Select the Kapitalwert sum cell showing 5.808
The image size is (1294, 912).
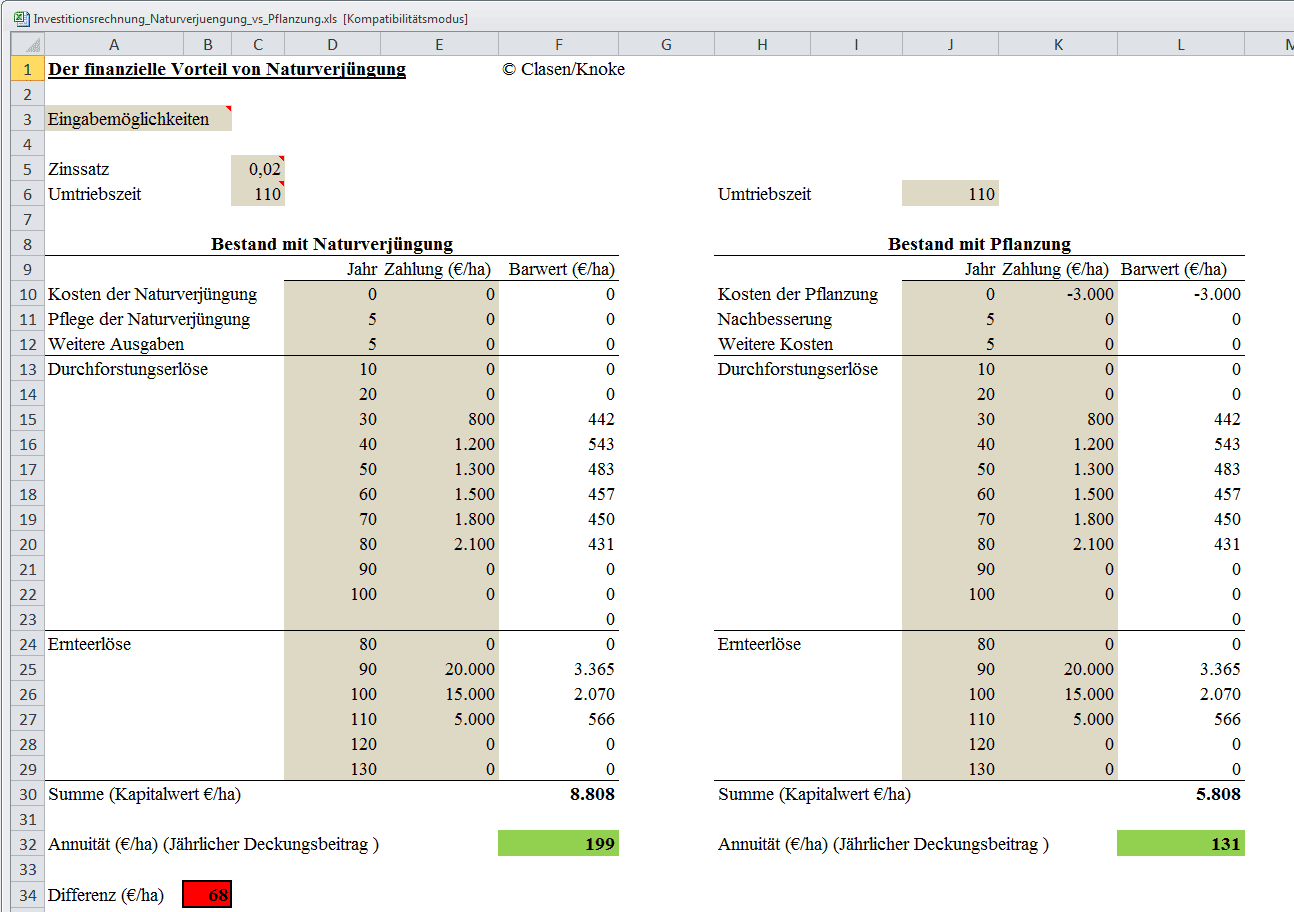(1180, 794)
